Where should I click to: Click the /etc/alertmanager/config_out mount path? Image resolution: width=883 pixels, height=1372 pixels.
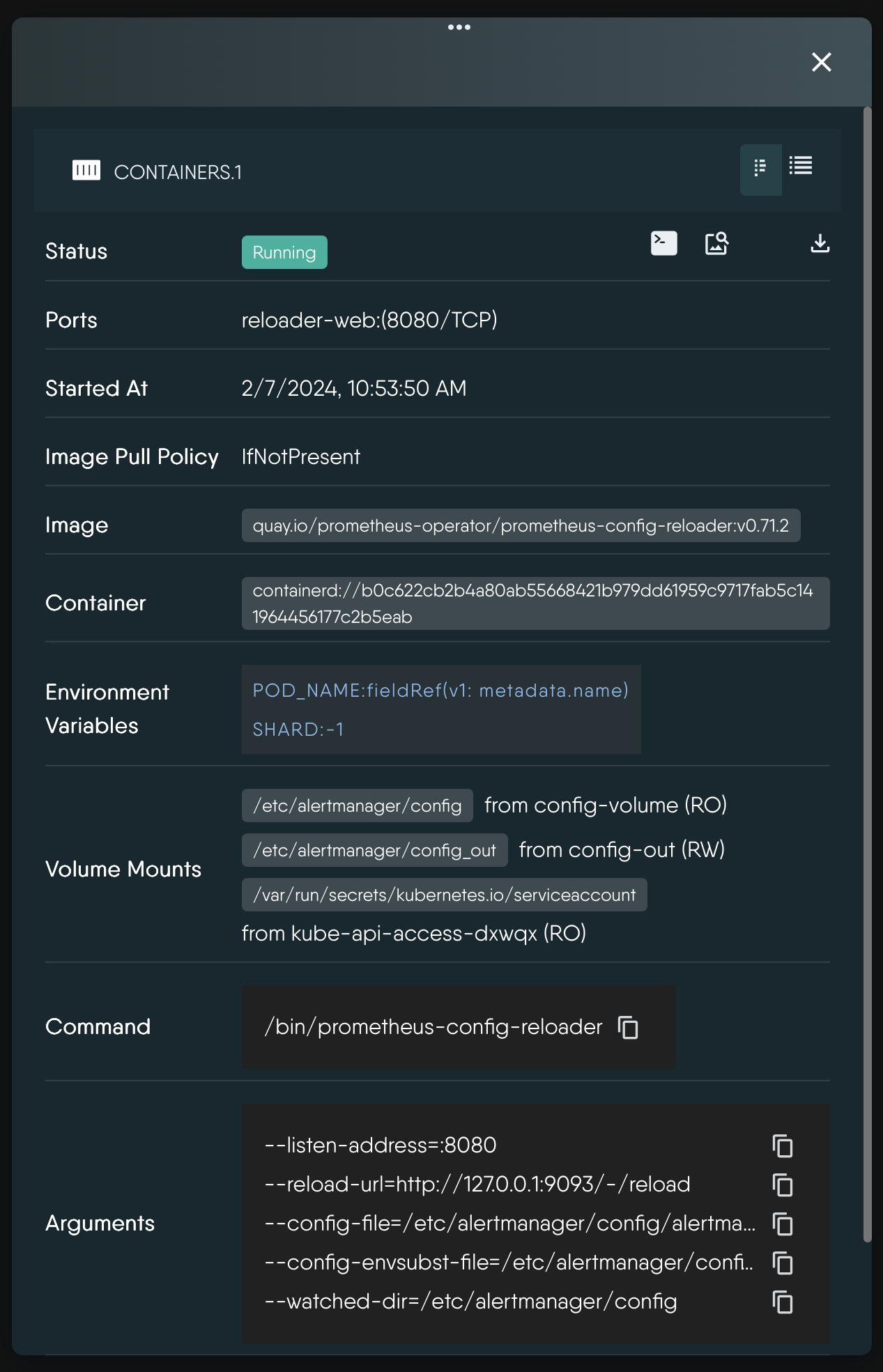pyautogui.click(x=374, y=851)
